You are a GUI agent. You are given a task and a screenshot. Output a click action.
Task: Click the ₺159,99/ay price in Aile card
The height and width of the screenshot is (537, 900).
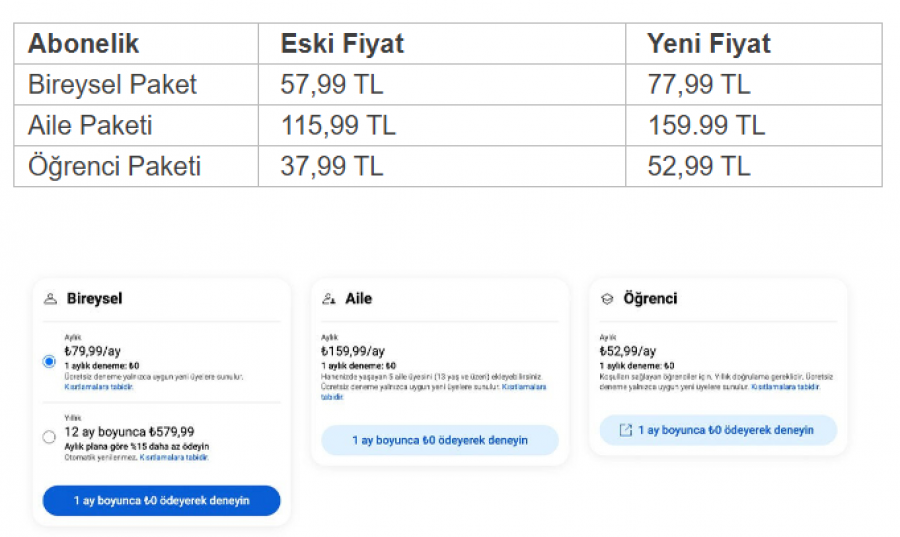pyautogui.click(x=352, y=351)
